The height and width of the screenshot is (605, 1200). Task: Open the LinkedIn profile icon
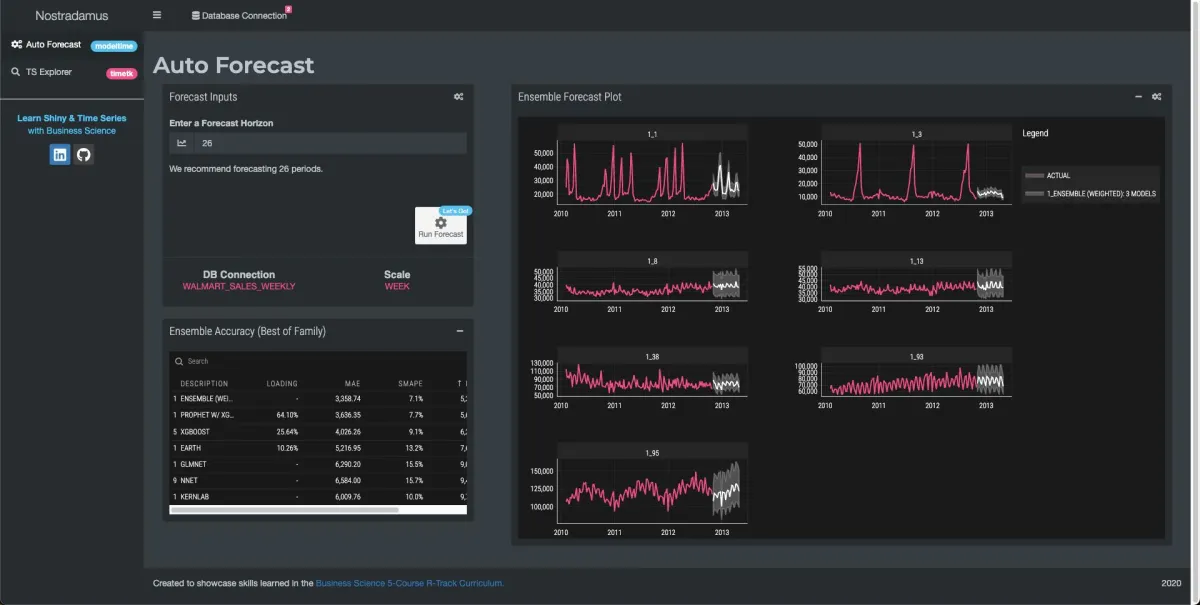(60, 154)
